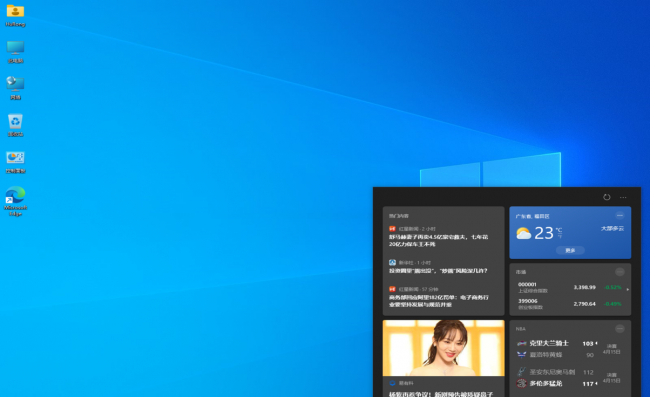
Task: Click the top stories section heading
Action: [399, 216]
